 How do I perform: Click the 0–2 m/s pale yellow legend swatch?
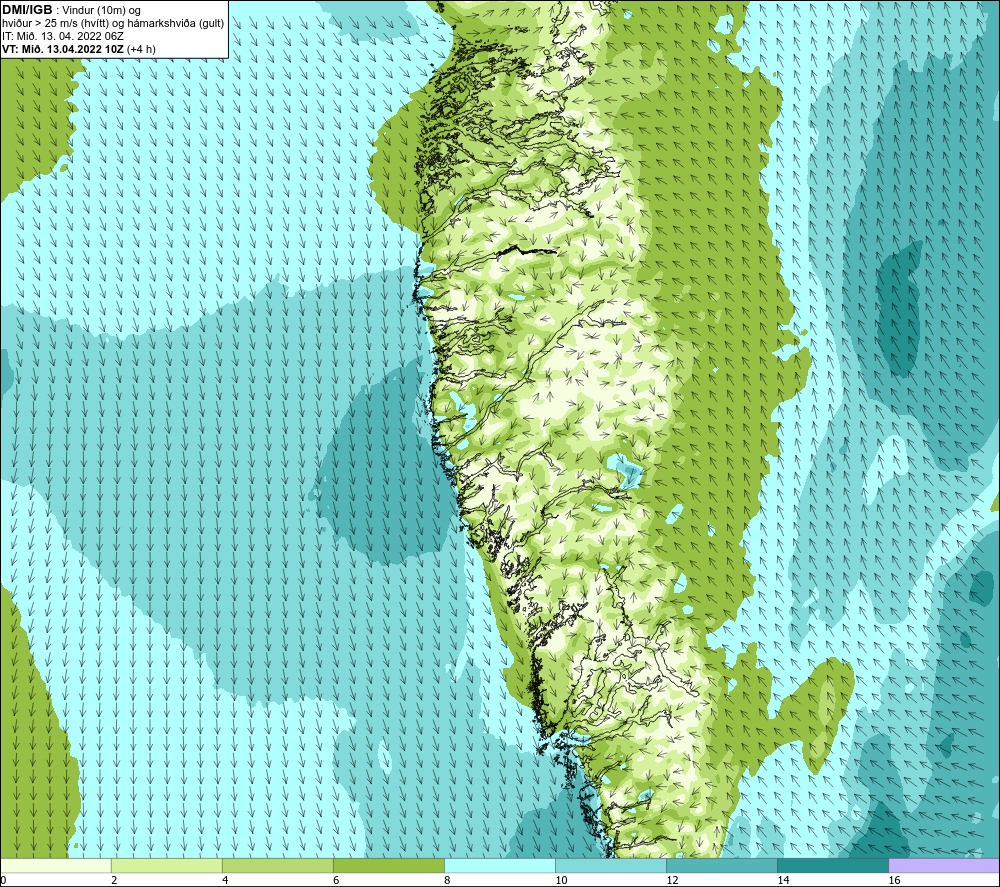tap(55, 866)
